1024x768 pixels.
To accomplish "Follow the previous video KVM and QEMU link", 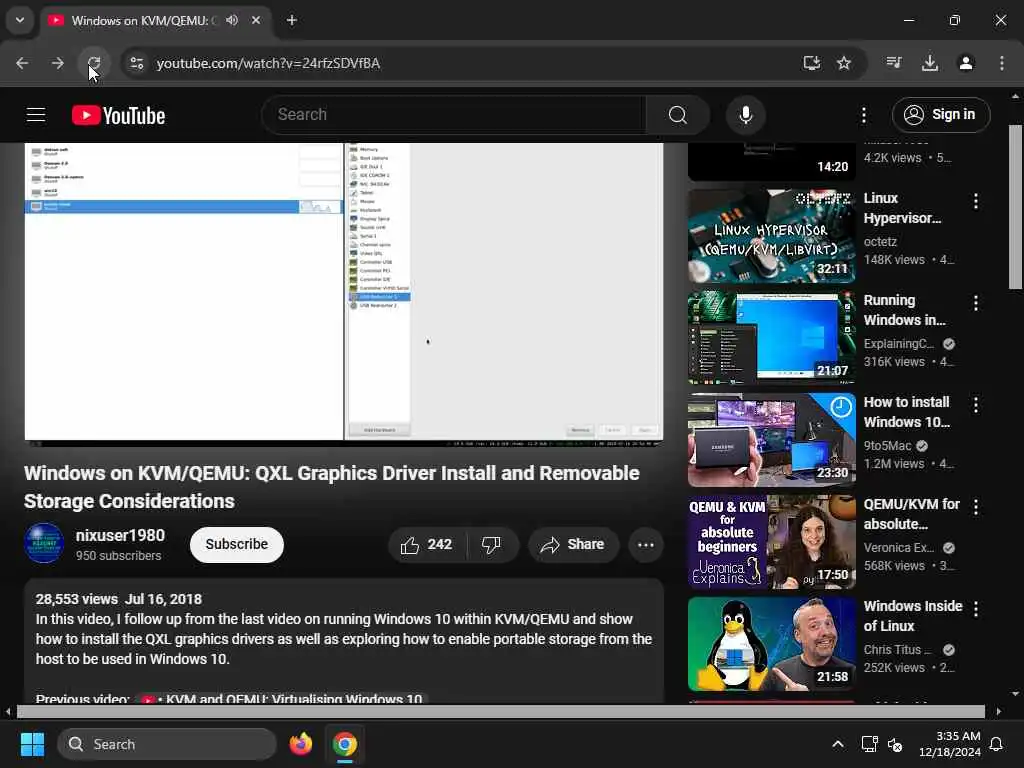I will tap(282, 699).
